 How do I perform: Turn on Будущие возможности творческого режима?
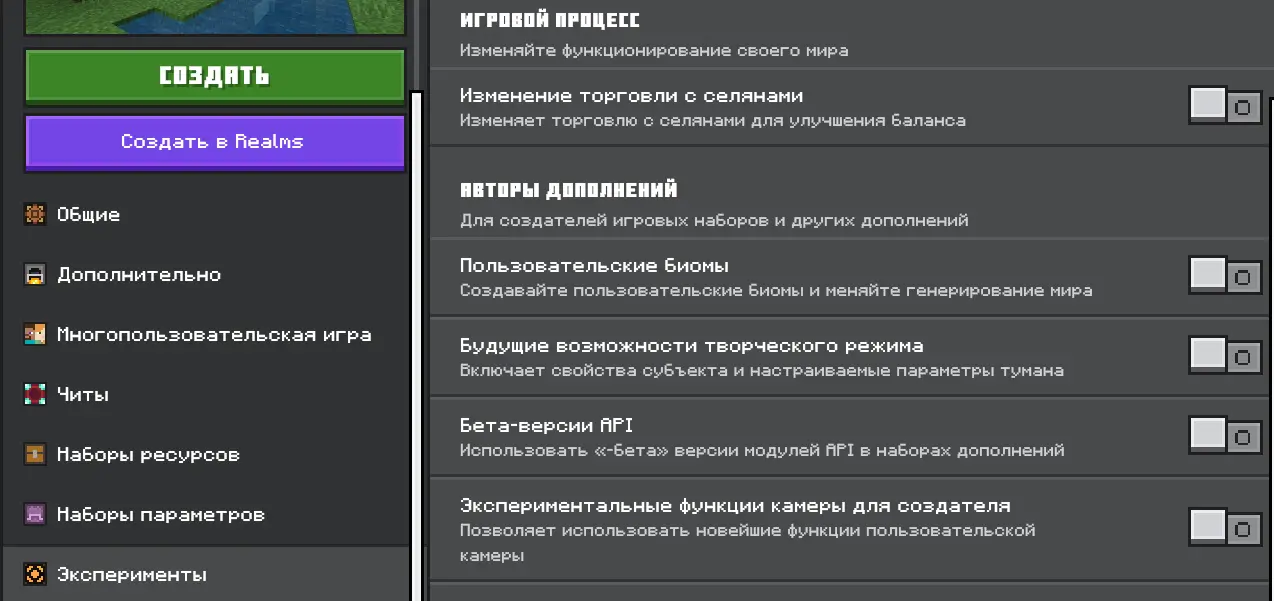coord(1225,355)
